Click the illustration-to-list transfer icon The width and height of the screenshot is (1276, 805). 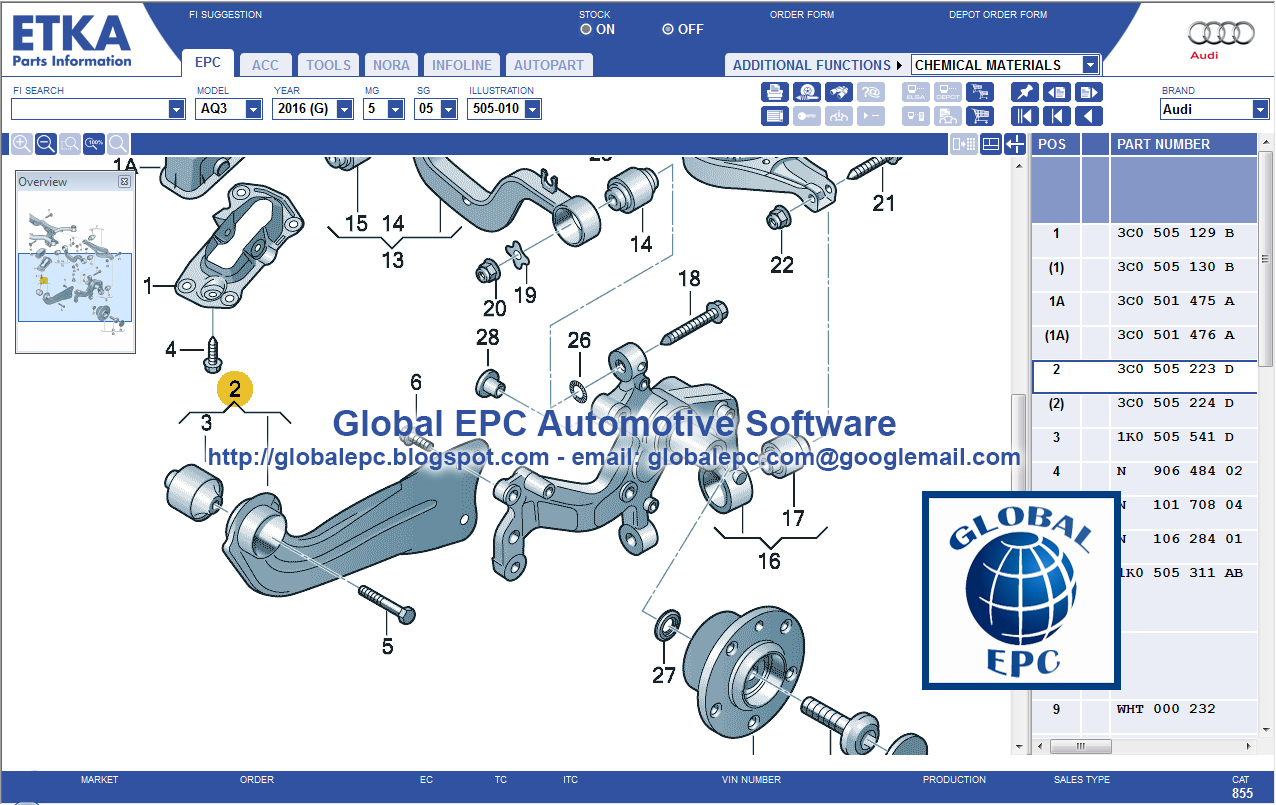pyautogui.click(x=964, y=144)
